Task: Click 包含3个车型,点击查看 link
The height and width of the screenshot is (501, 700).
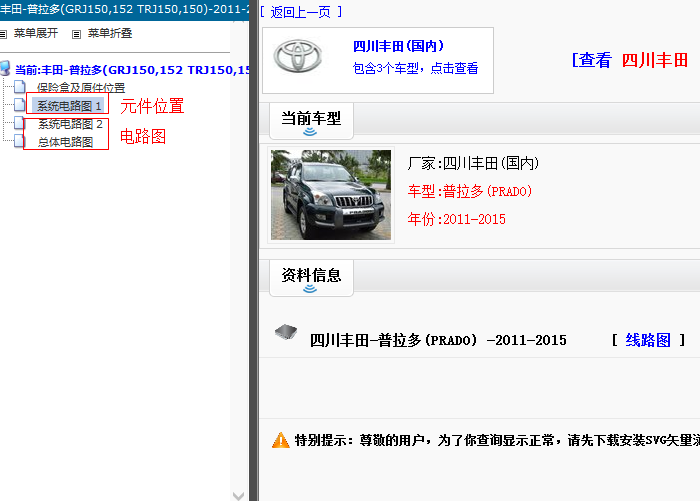Action: point(415,68)
